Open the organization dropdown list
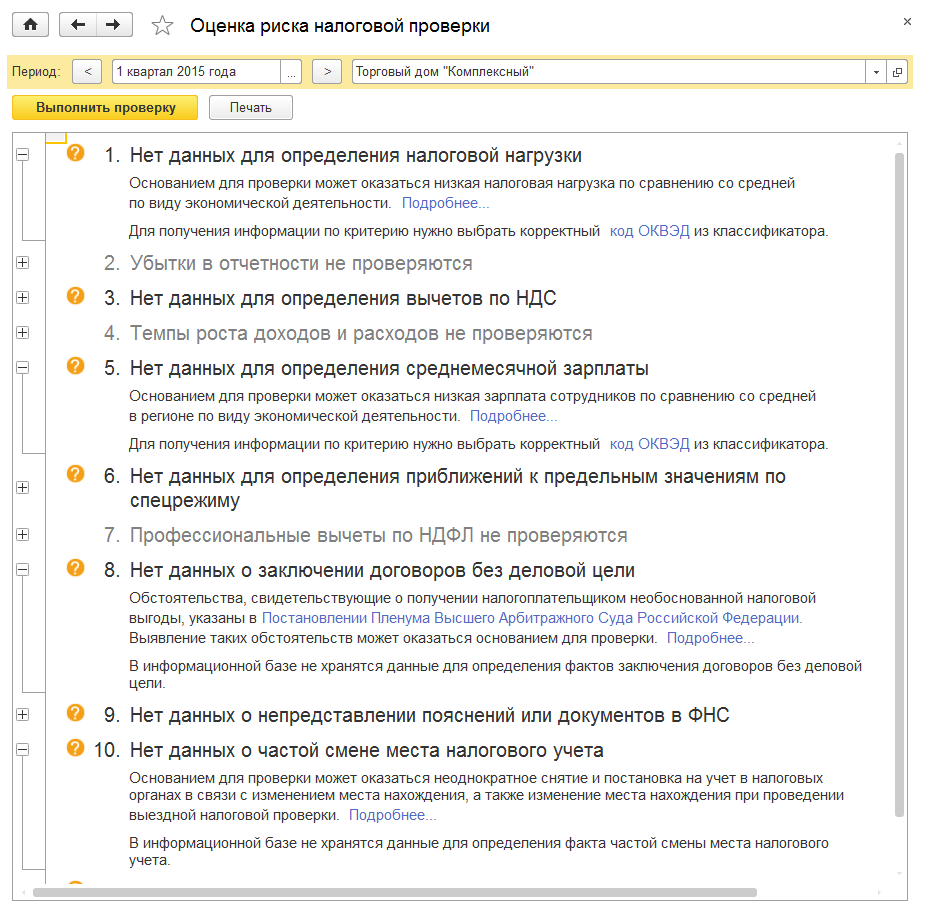The width and height of the screenshot is (925, 913). pyautogui.click(x=876, y=72)
